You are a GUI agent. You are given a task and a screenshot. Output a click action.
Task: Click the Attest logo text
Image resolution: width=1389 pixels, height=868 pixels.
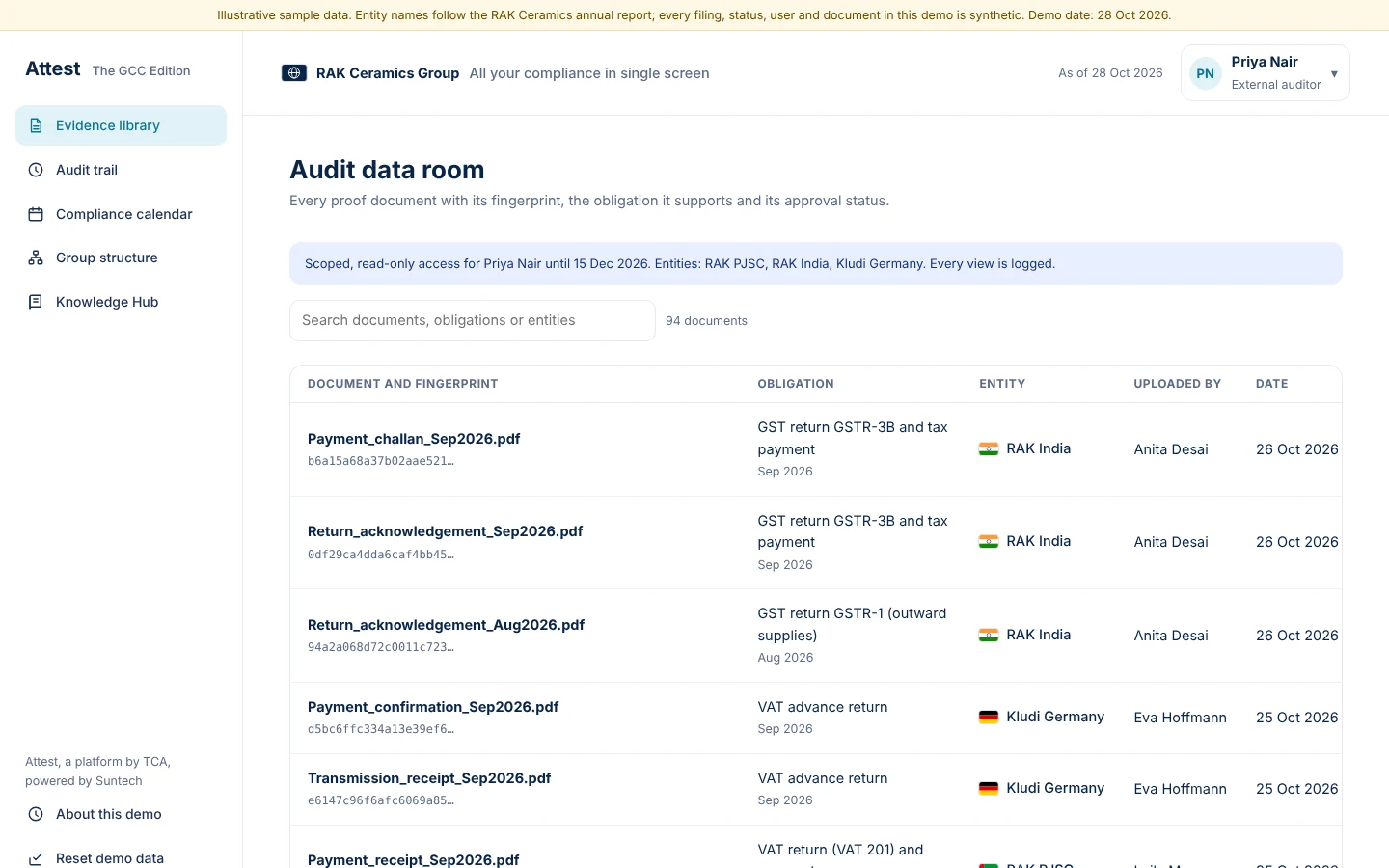(53, 68)
